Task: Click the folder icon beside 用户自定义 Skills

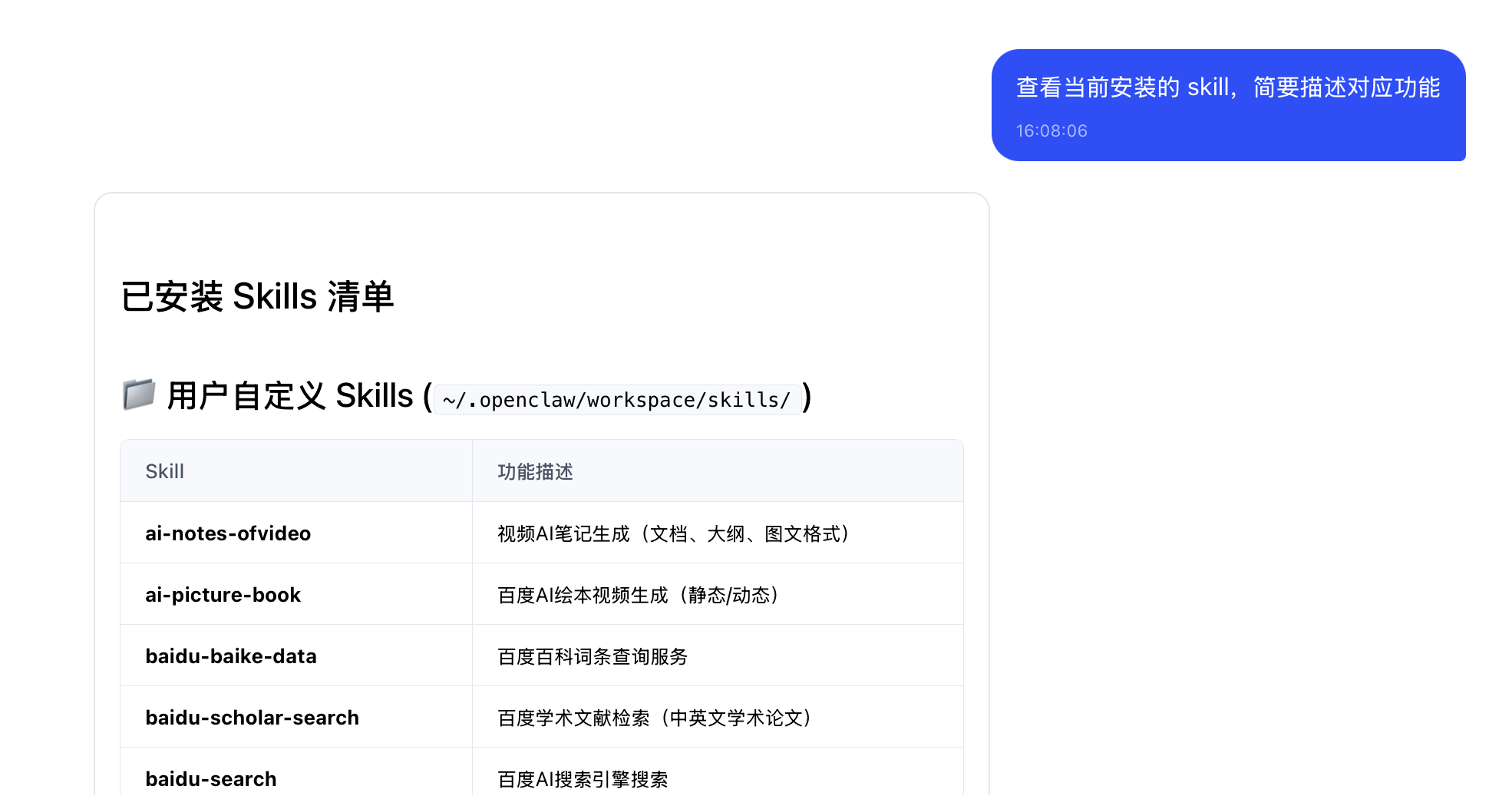Action: click(139, 395)
